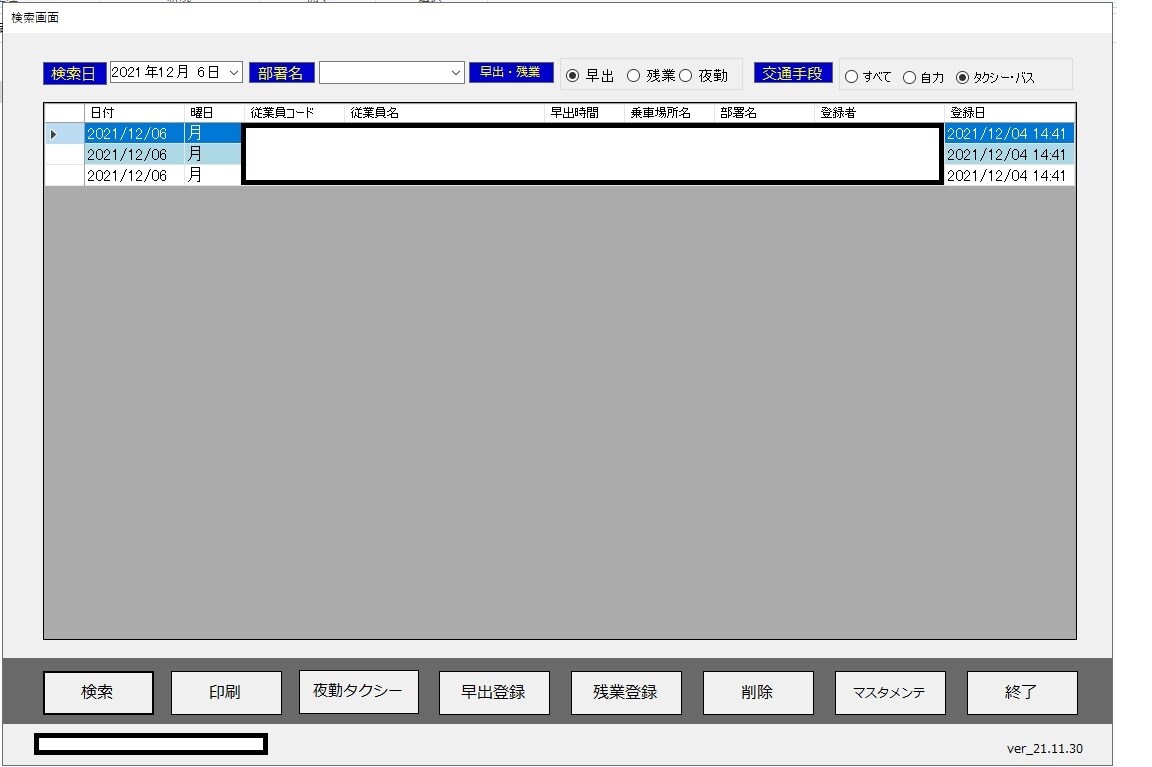Click the 残業登録 button

626,692
